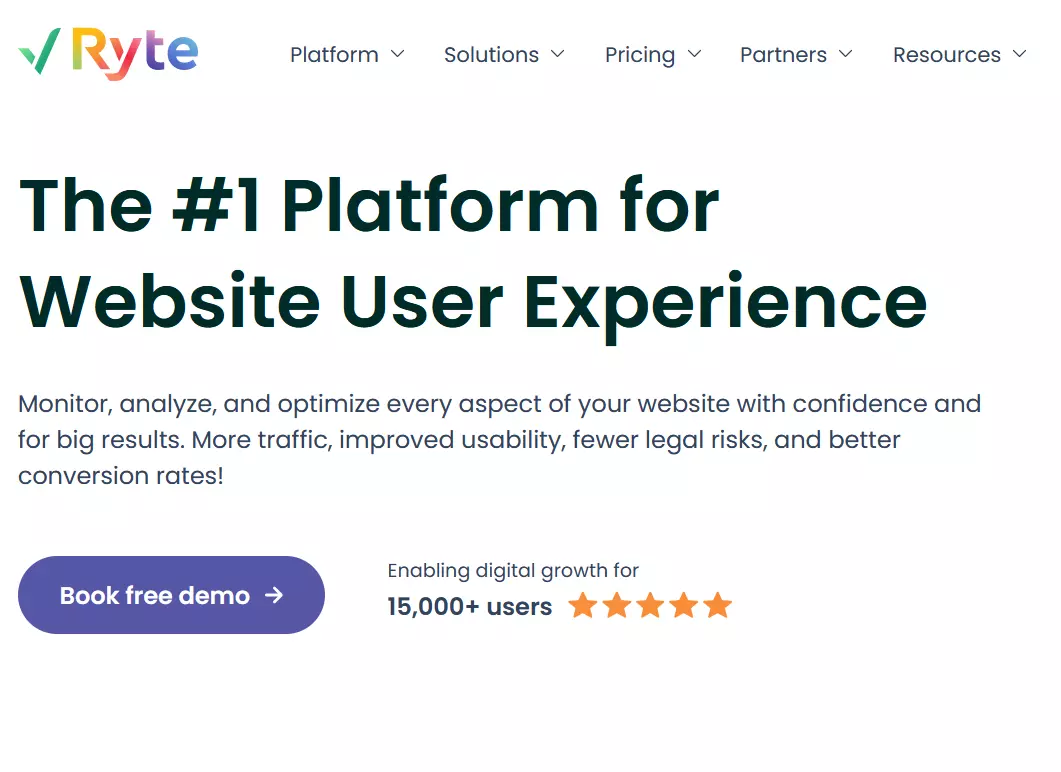This screenshot has height=772, width=1061.
Task: Open the Platform menu
Action: click(334, 55)
